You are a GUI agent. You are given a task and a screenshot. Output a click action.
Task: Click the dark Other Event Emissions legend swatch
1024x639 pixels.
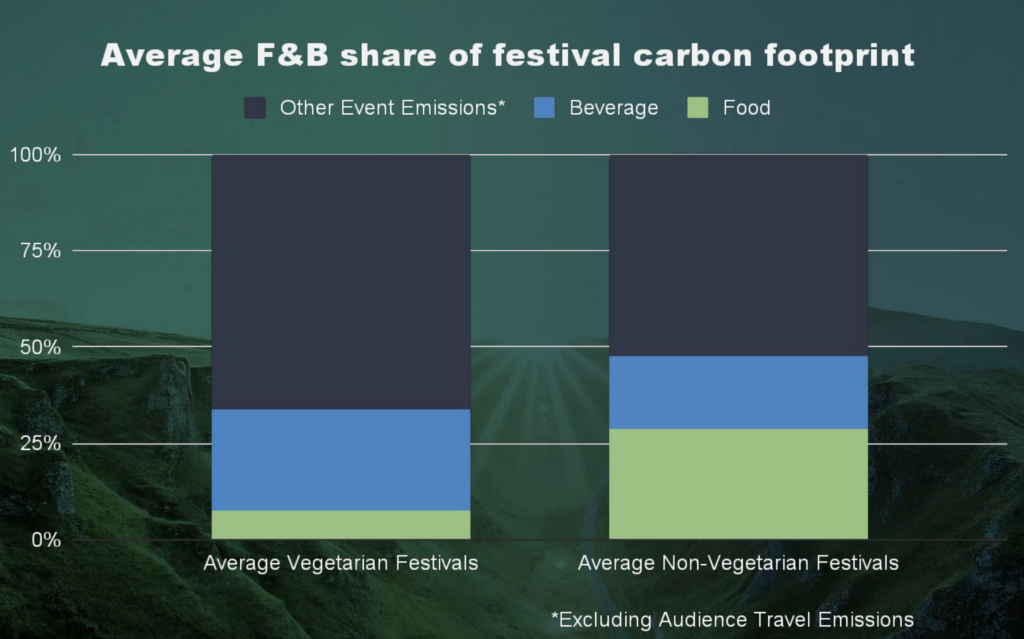tap(256, 108)
